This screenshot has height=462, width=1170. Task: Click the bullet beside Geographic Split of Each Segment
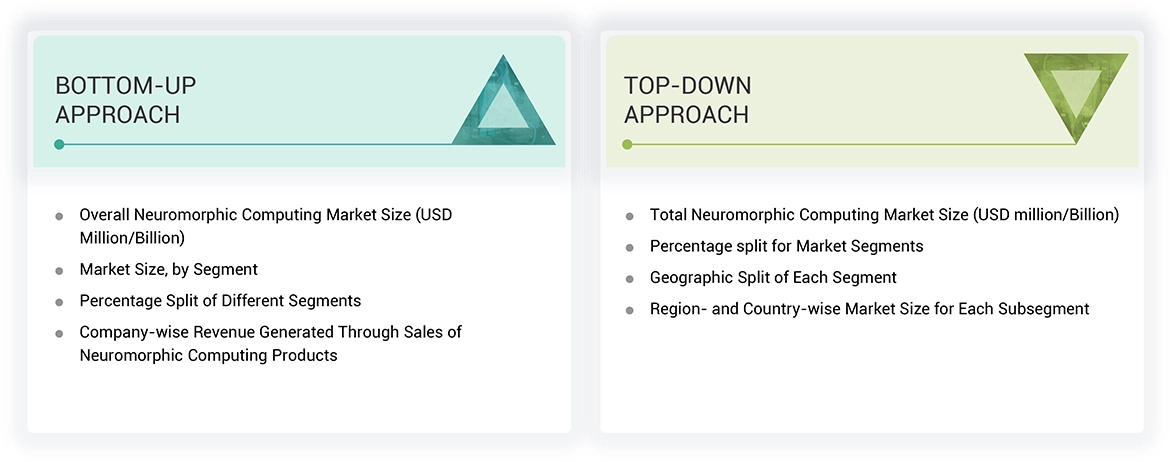(x=630, y=279)
